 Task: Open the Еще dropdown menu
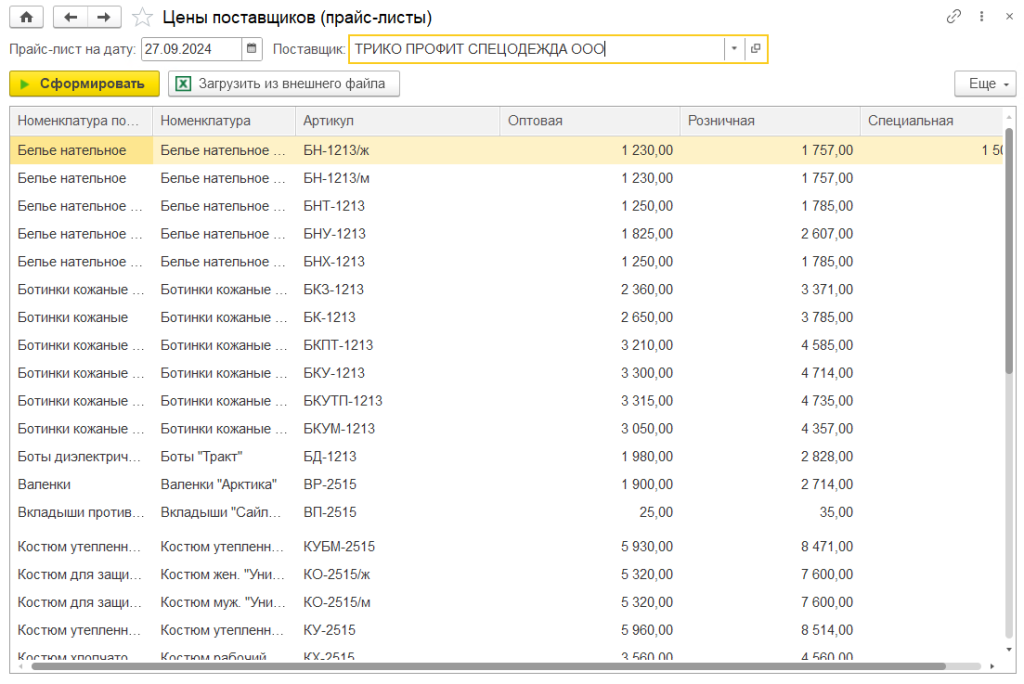(x=985, y=84)
